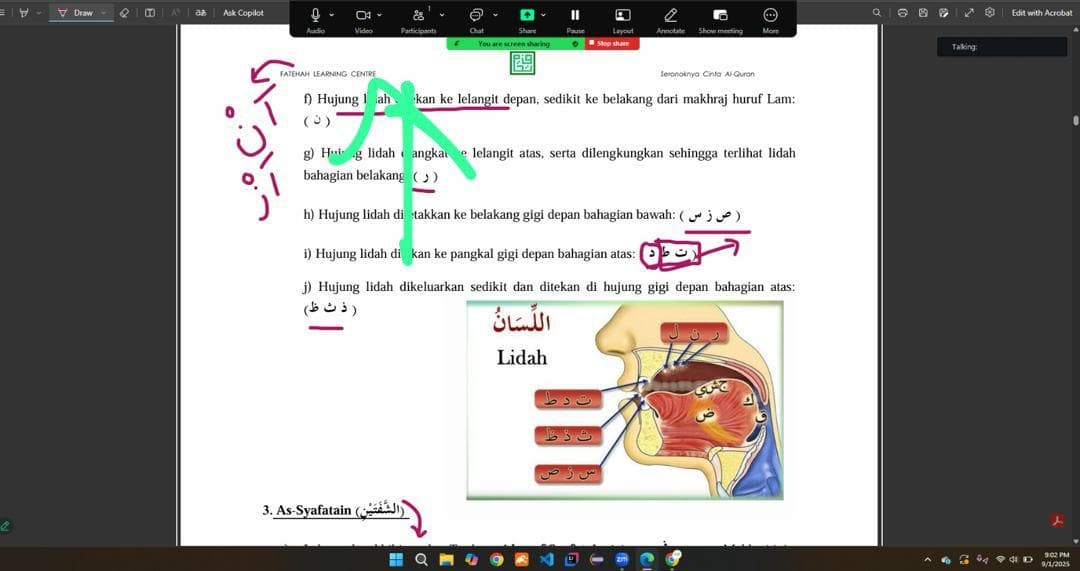Viewport: 1080px width, 571px height.
Task: Show hidden system tray icons
Action: pyautogui.click(x=928, y=559)
